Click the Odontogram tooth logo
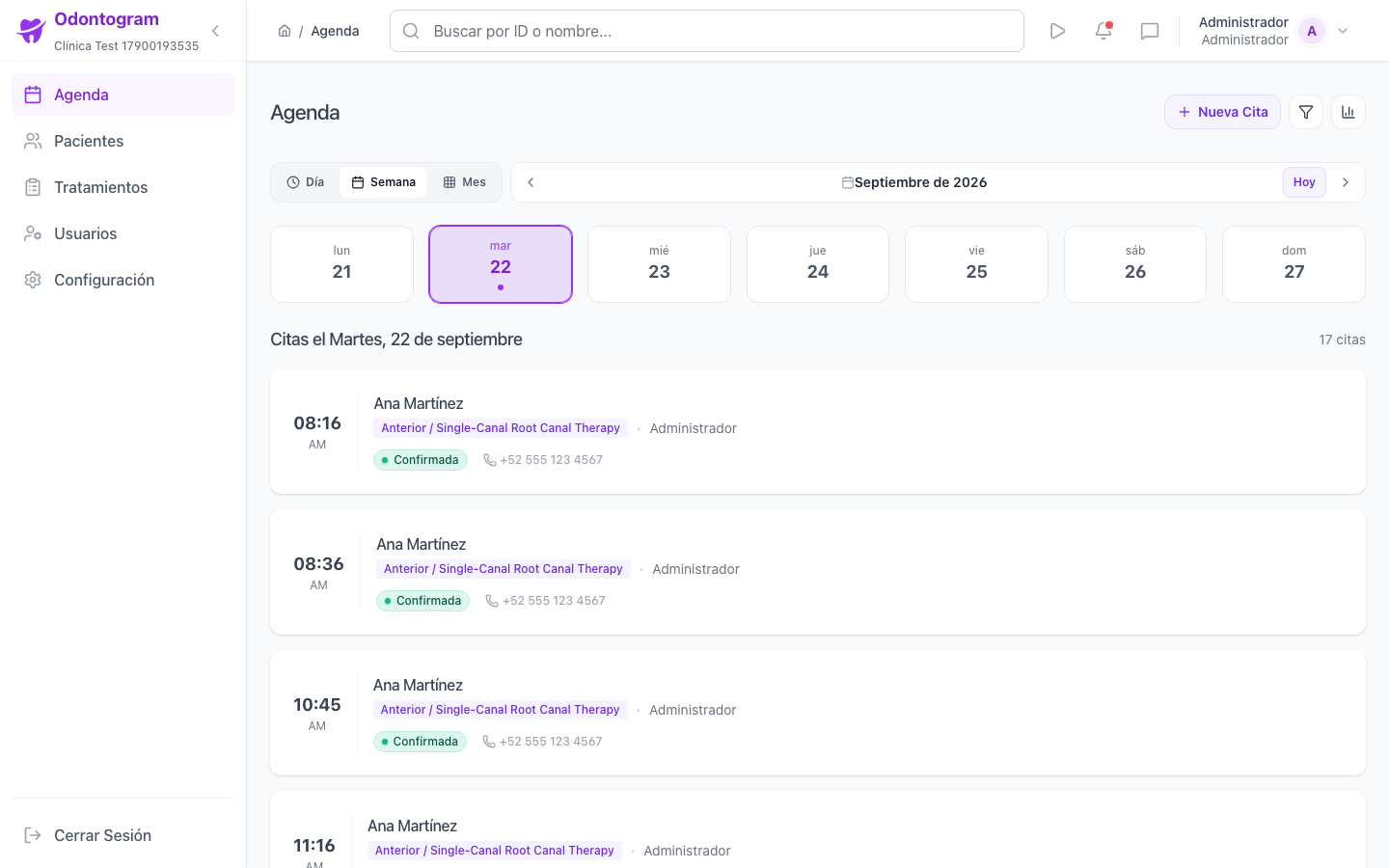Image resolution: width=1389 pixels, height=868 pixels. click(31, 31)
